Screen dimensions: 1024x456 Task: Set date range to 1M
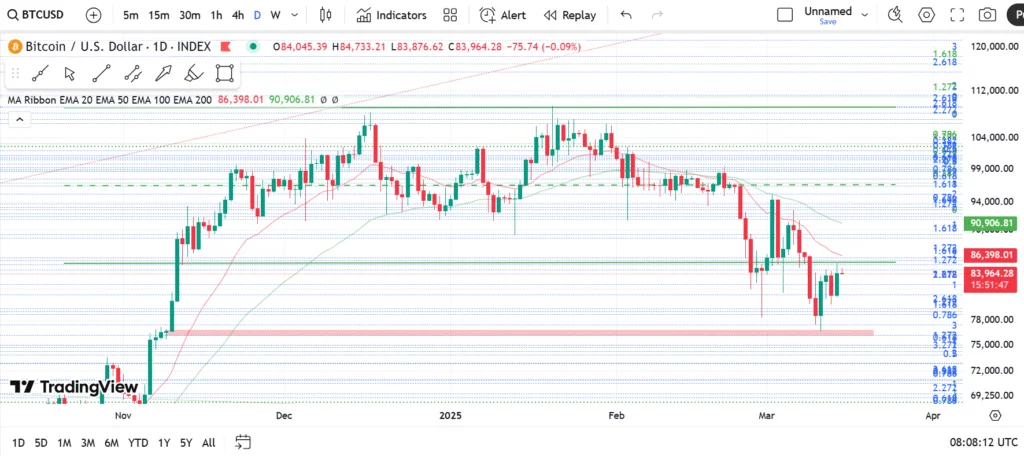pyautogui.click(x=64, y=443)
